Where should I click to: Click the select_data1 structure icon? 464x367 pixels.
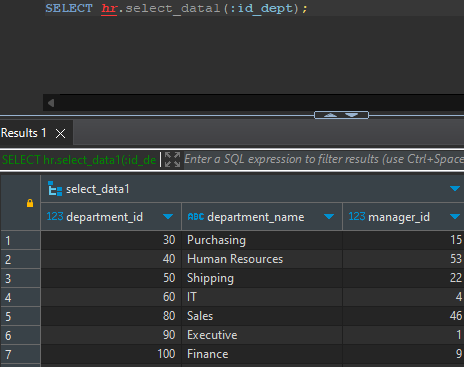(x=55, y=189)
